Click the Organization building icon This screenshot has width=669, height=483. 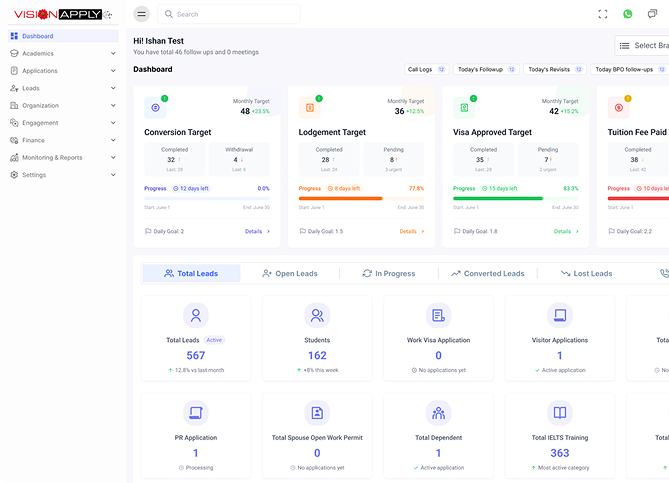14,105
